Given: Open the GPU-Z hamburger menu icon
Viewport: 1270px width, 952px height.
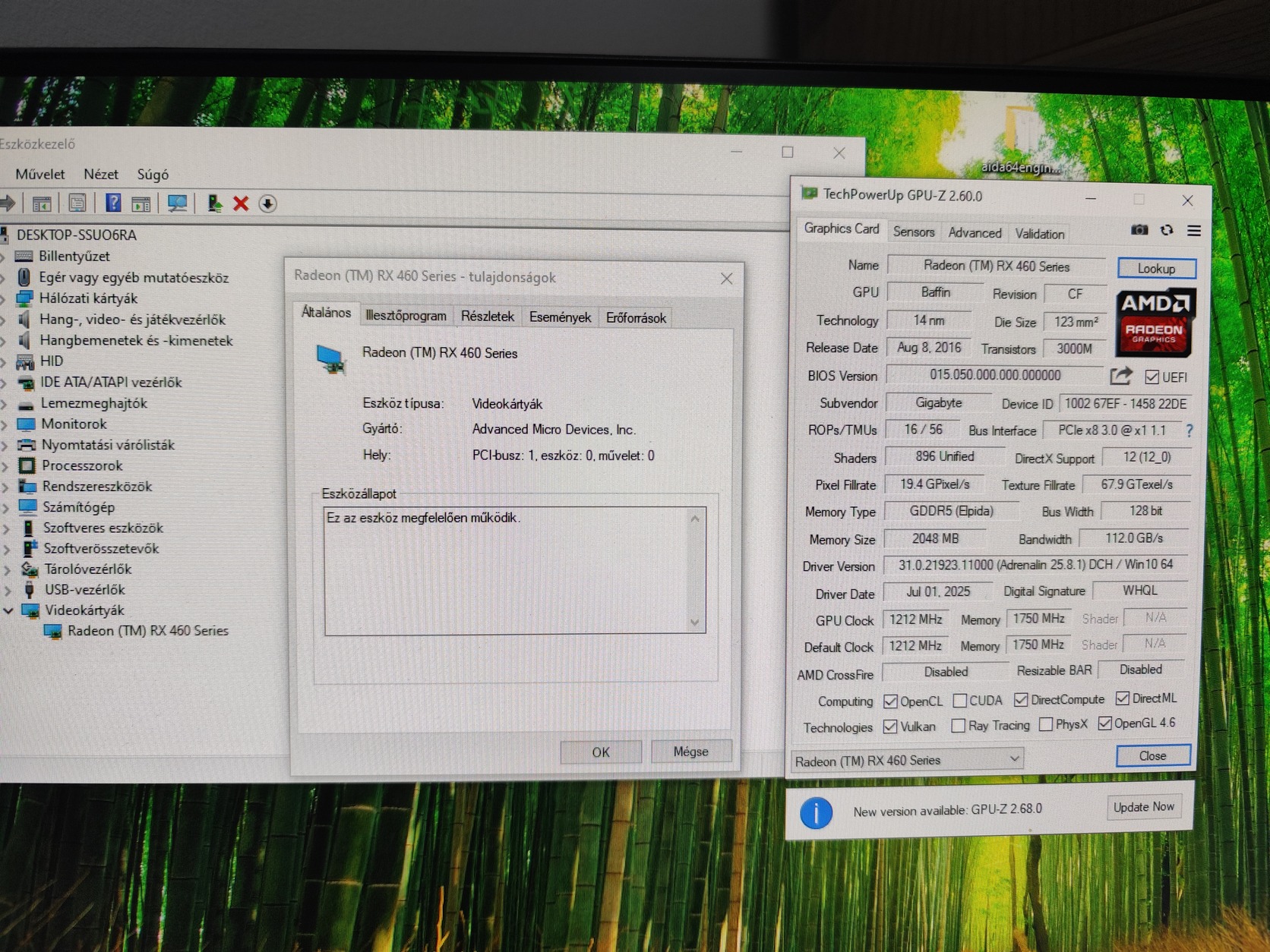Looking at the screenshot, I should [1194, 231].
